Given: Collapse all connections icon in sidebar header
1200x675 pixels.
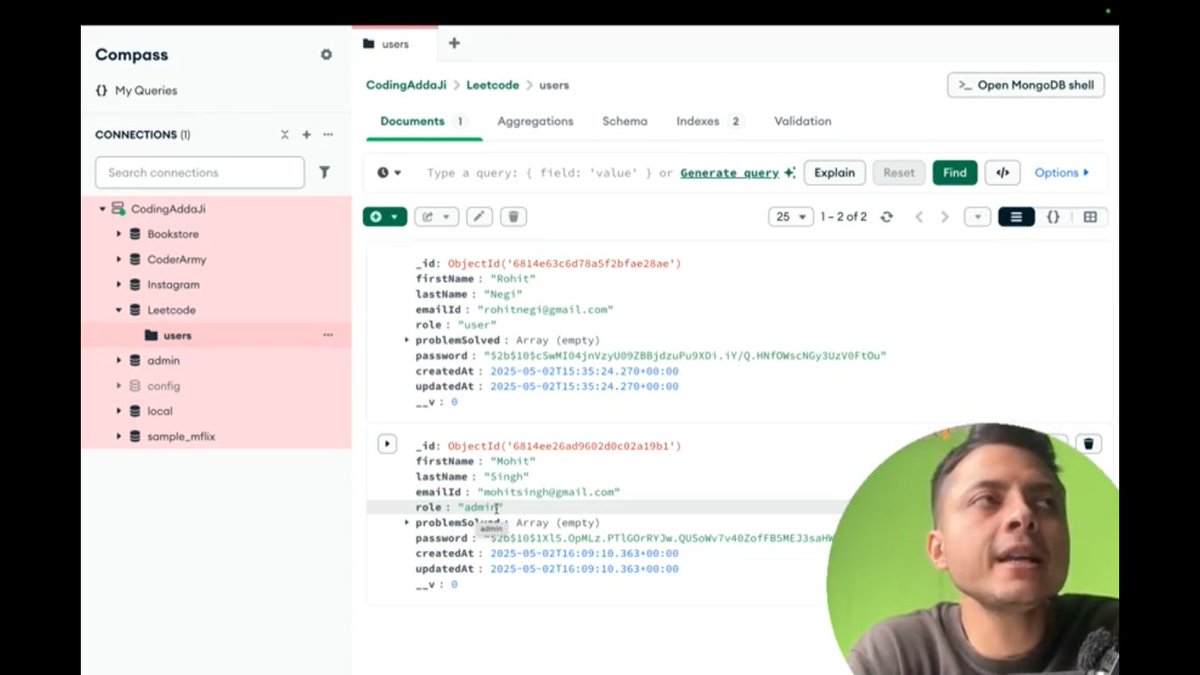Looking at the screenshot, I should tap(285, 135).
